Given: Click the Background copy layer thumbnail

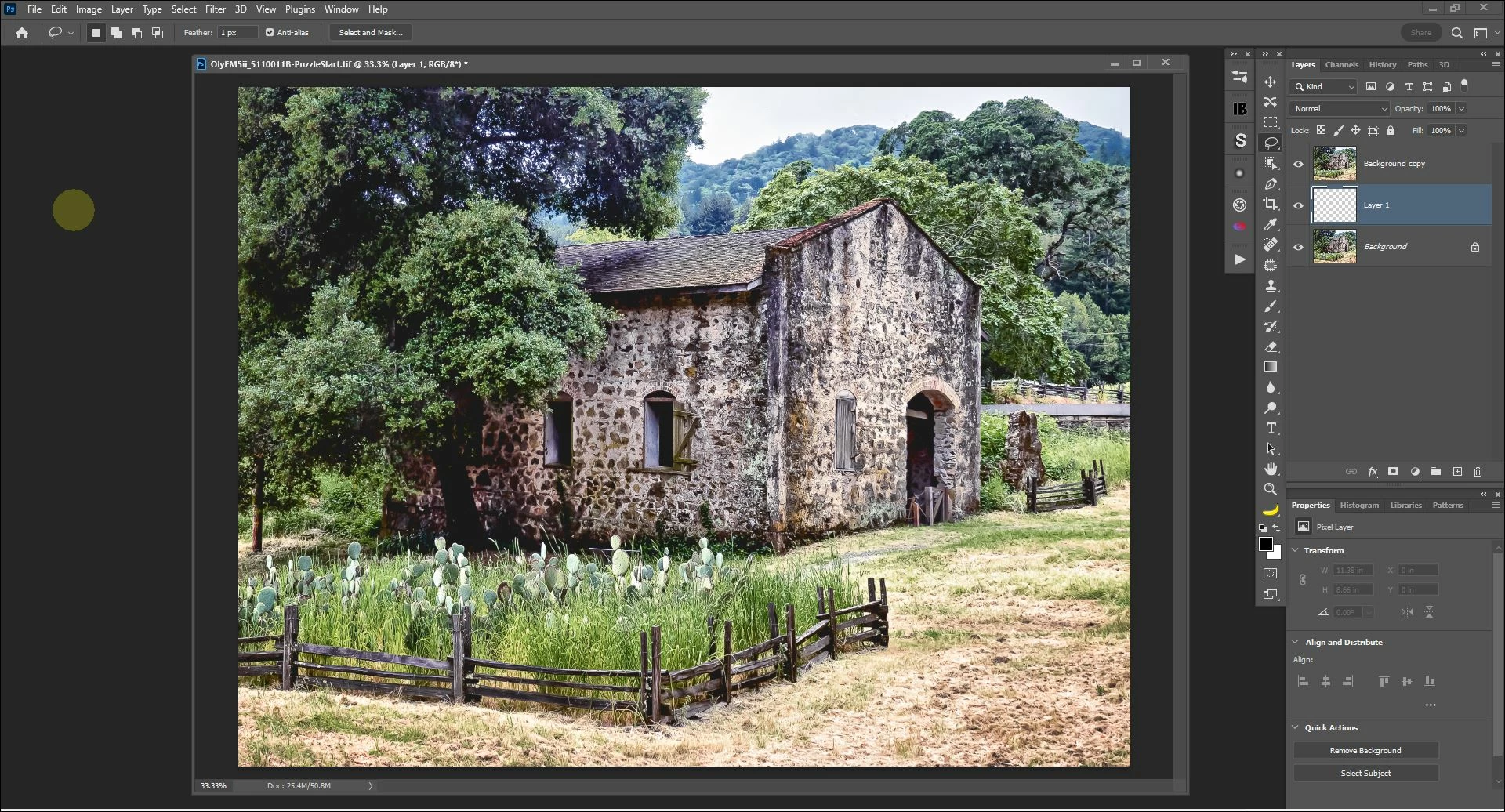Looking at the screenshot, I should coord(1334,164).
